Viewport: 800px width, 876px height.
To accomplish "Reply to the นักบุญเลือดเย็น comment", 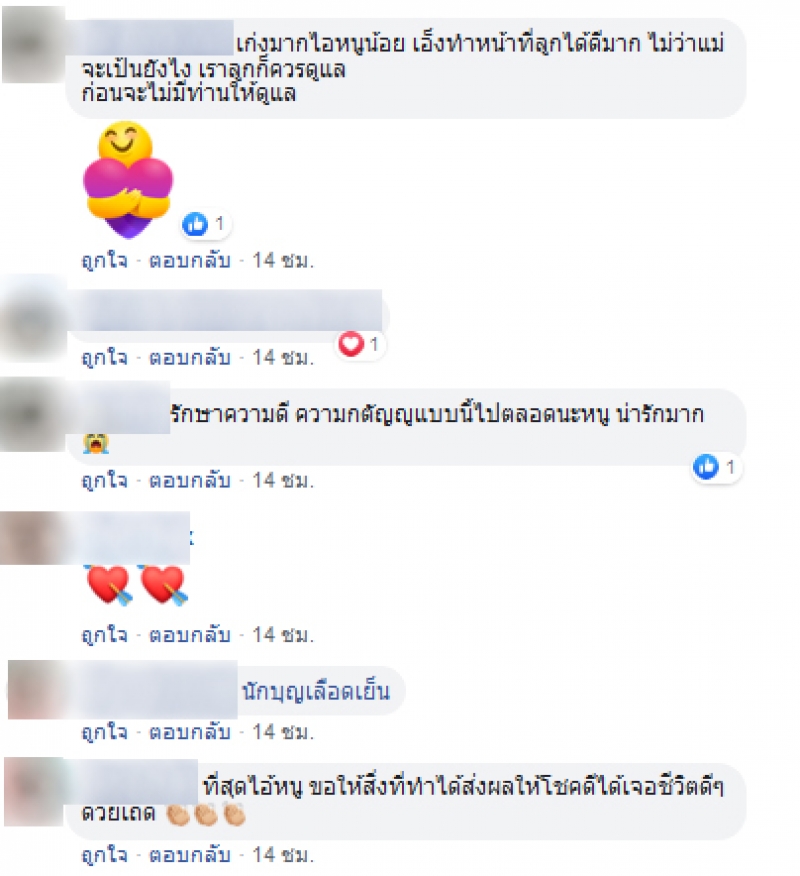I will coord(190,732).
